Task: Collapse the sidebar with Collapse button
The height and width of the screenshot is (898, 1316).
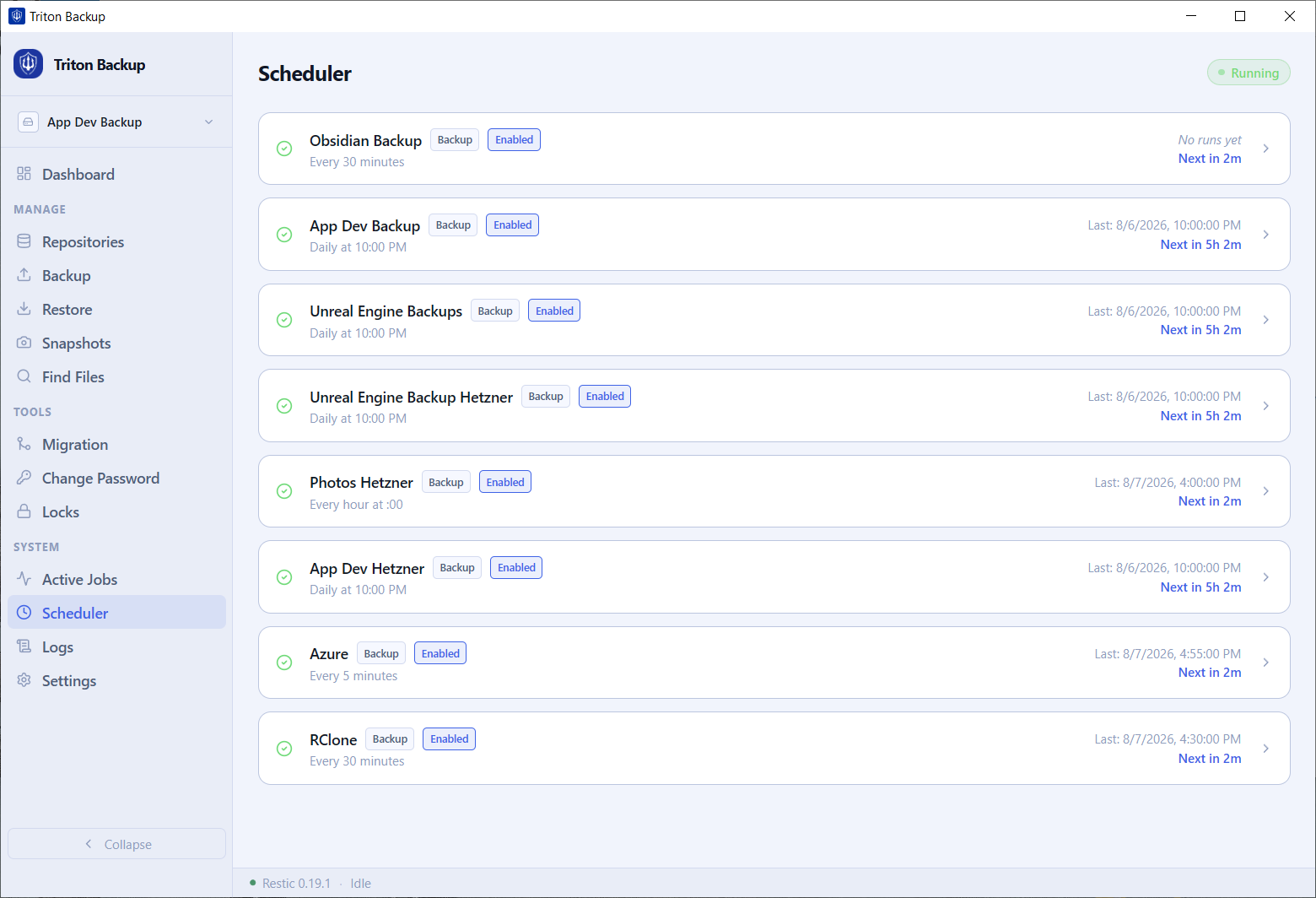Action: coord(116,844)
